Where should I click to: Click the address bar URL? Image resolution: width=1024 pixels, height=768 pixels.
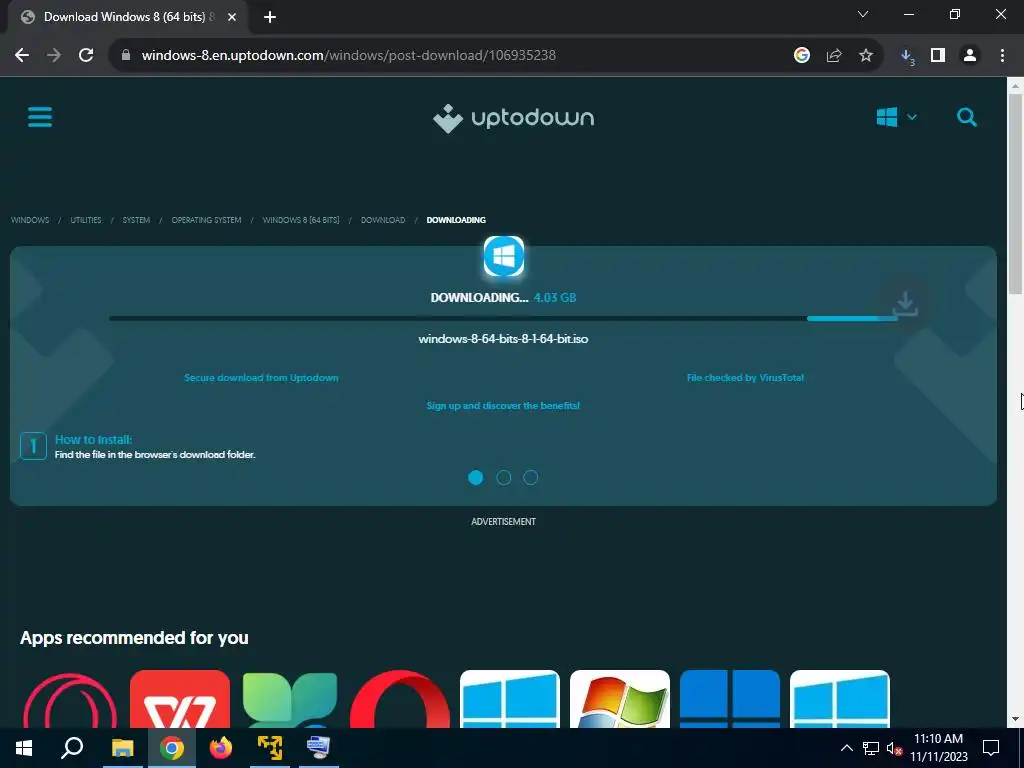[x=349, y=56]
